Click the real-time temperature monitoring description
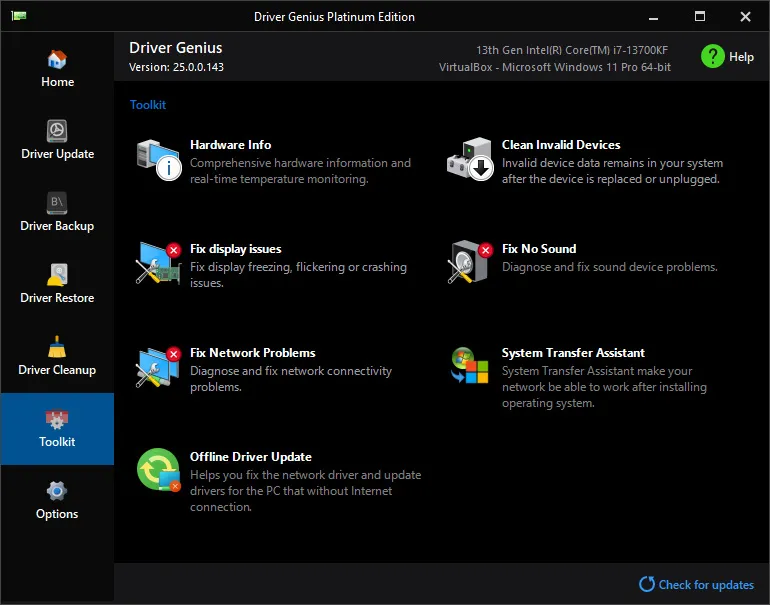Screen dimensions: 770x605 (300, 171)
